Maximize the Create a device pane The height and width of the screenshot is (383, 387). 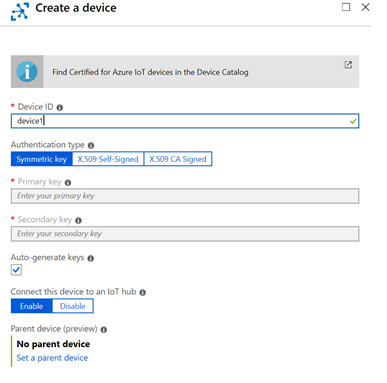[346, 7]
